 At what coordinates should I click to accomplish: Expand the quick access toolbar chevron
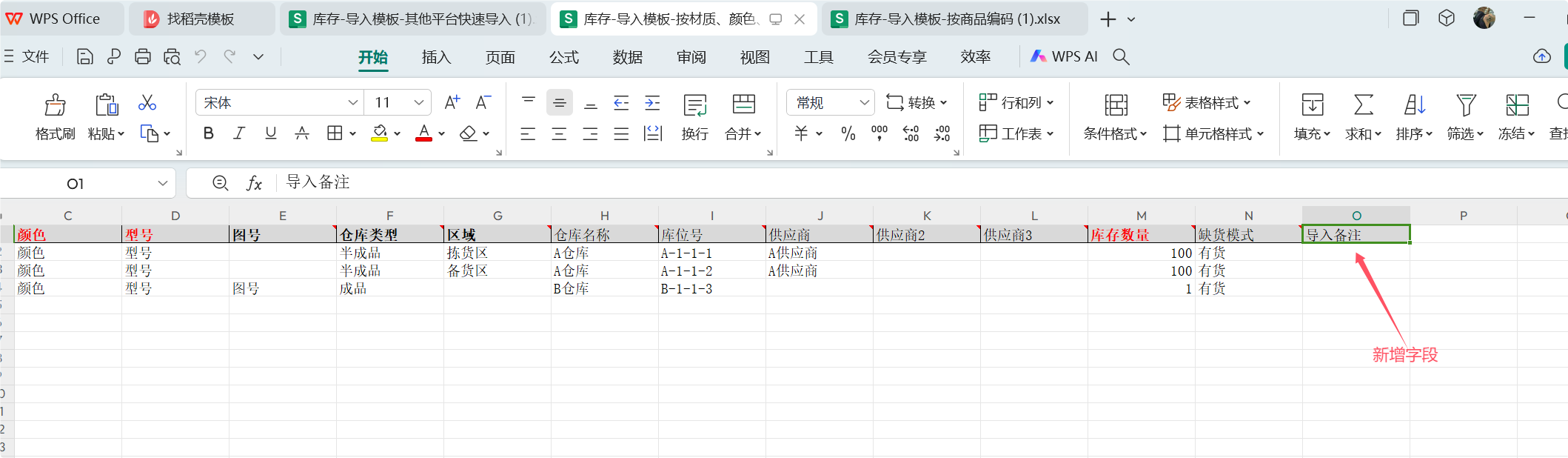coord(258,56)
